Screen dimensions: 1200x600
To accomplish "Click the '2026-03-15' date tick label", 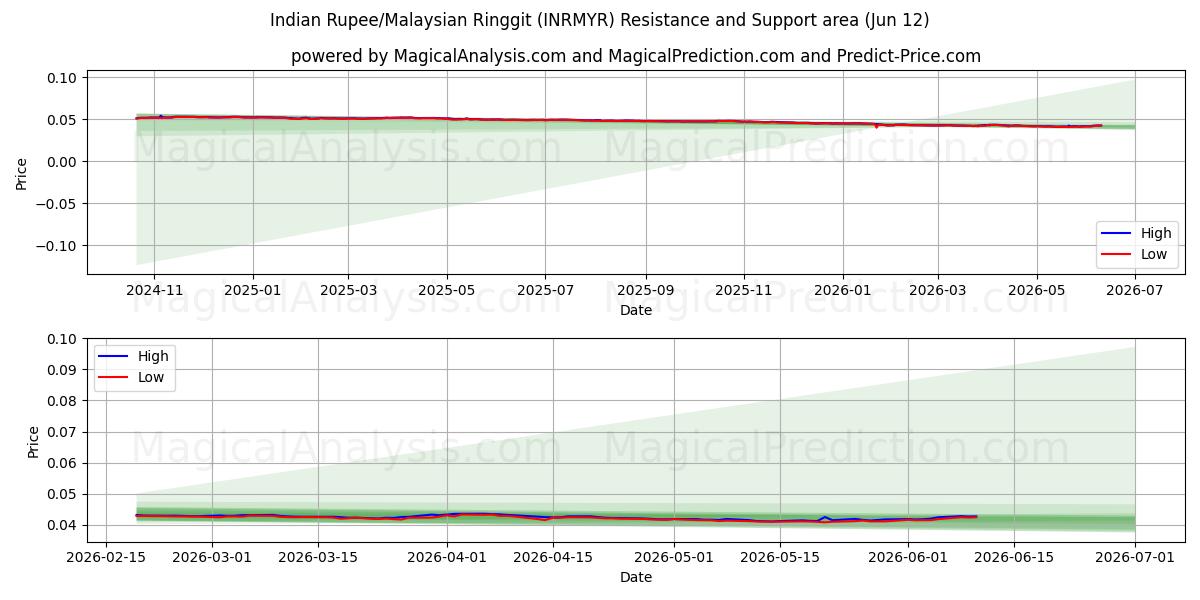I will (318, 558).
